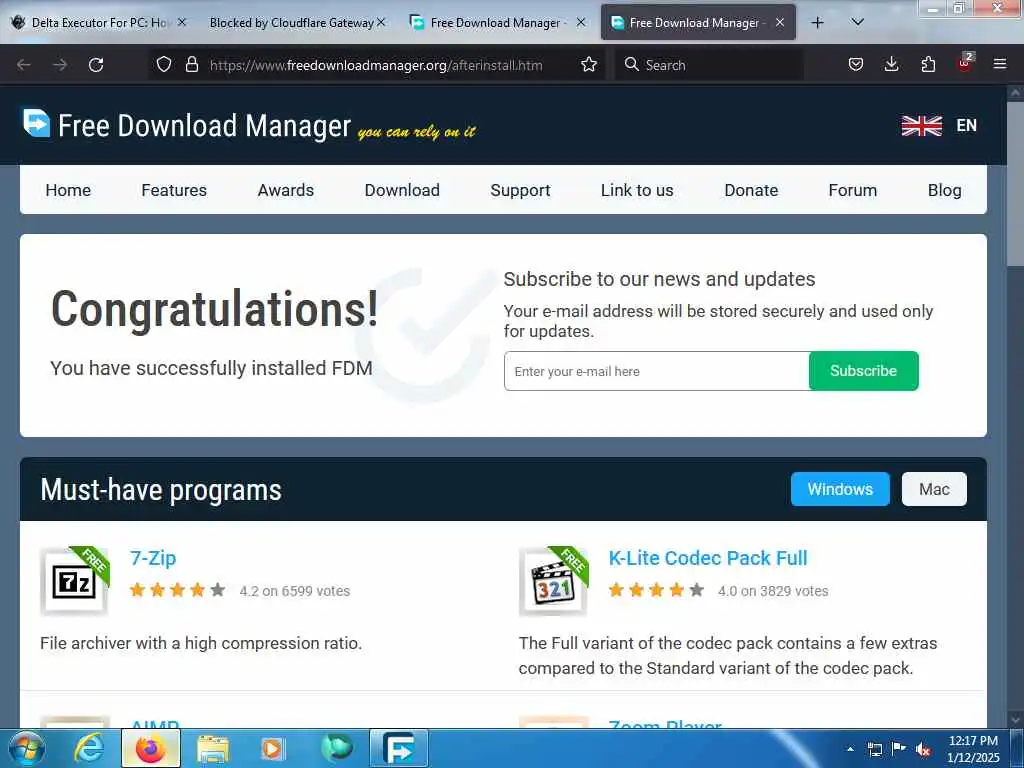Viewport: 1024px width, 768px height.
Task: Open the extensions puzzle icon
Action: (928, 64)
